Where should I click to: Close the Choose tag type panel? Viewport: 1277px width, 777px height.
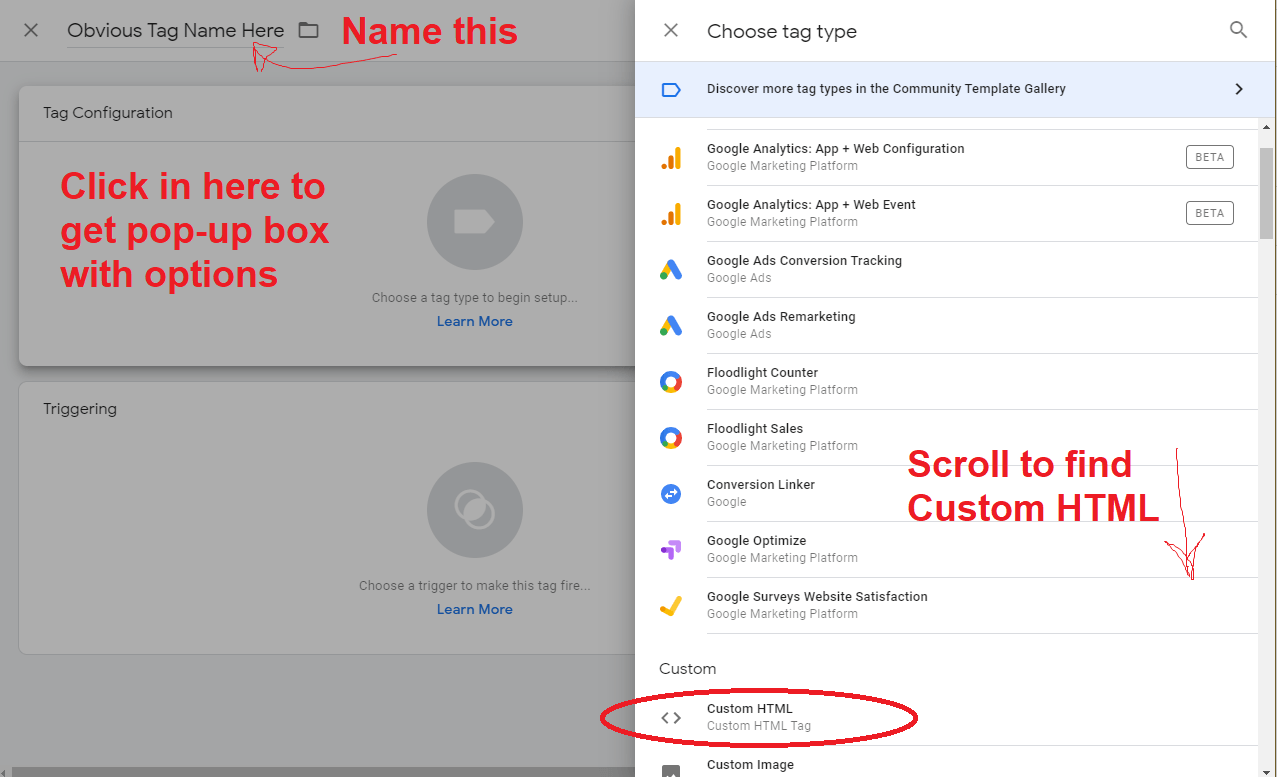click(670, 30)
